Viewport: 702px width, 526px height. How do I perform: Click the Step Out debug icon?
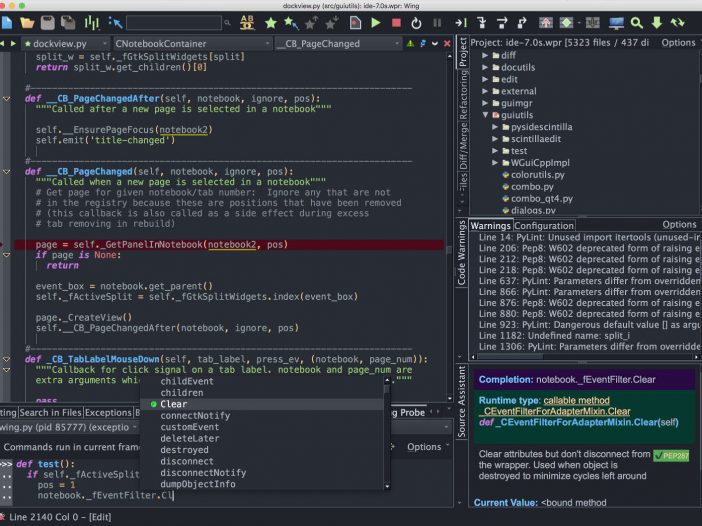[522, 22]
